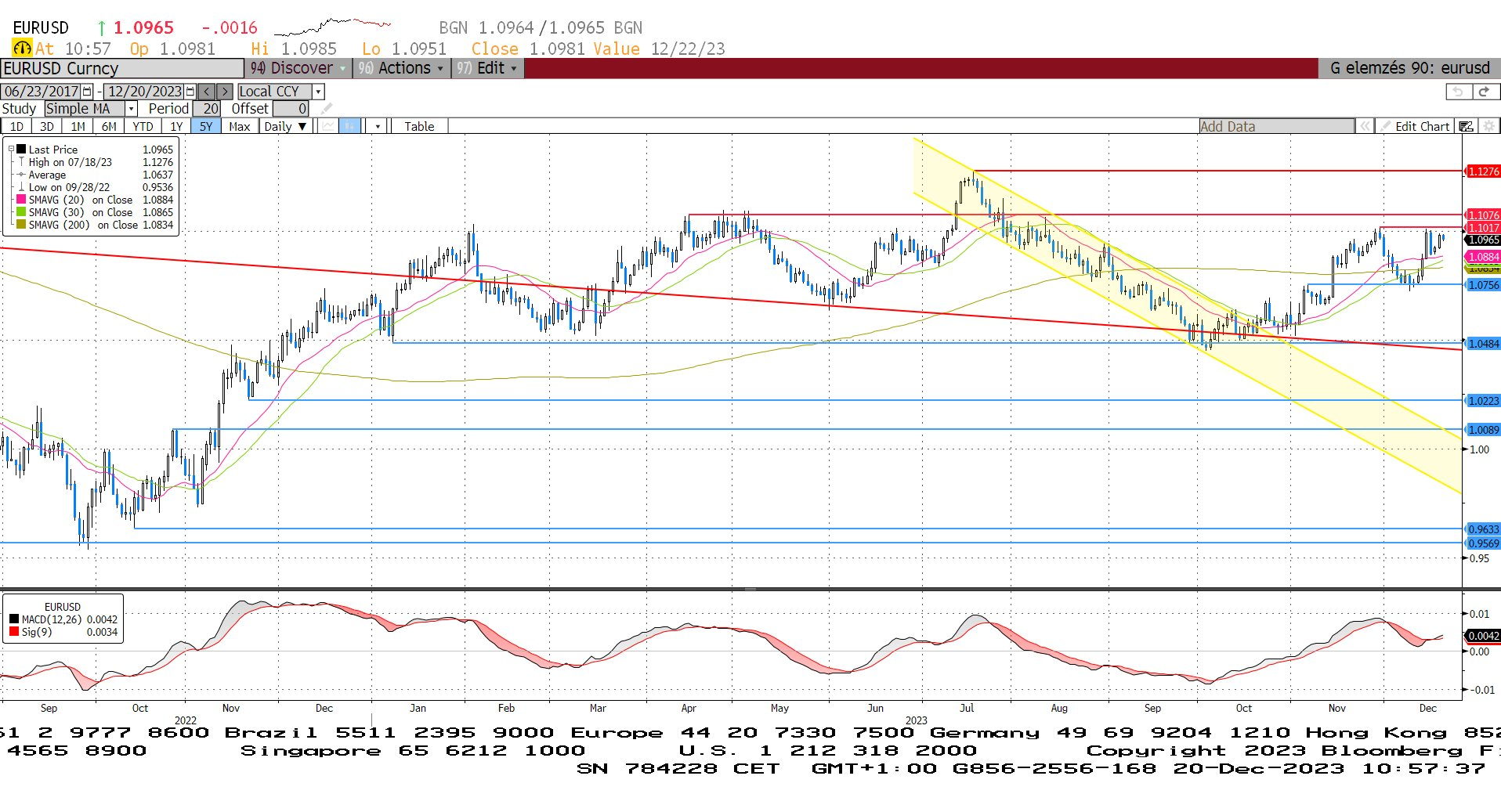The width and height of the screenshot is (1501, 812).
Task: Click the Average marker icon in legend
Action: point(21,175)
